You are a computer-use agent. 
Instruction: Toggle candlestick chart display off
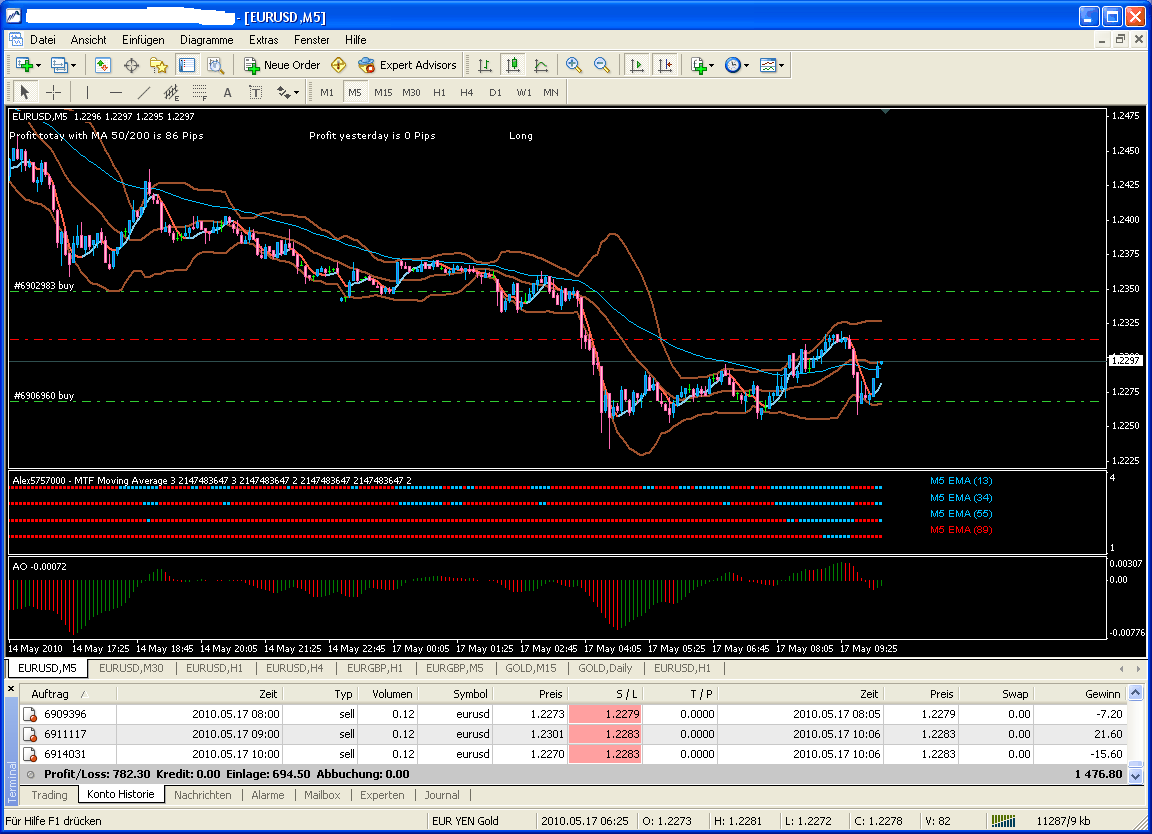[x=511, y=64]
